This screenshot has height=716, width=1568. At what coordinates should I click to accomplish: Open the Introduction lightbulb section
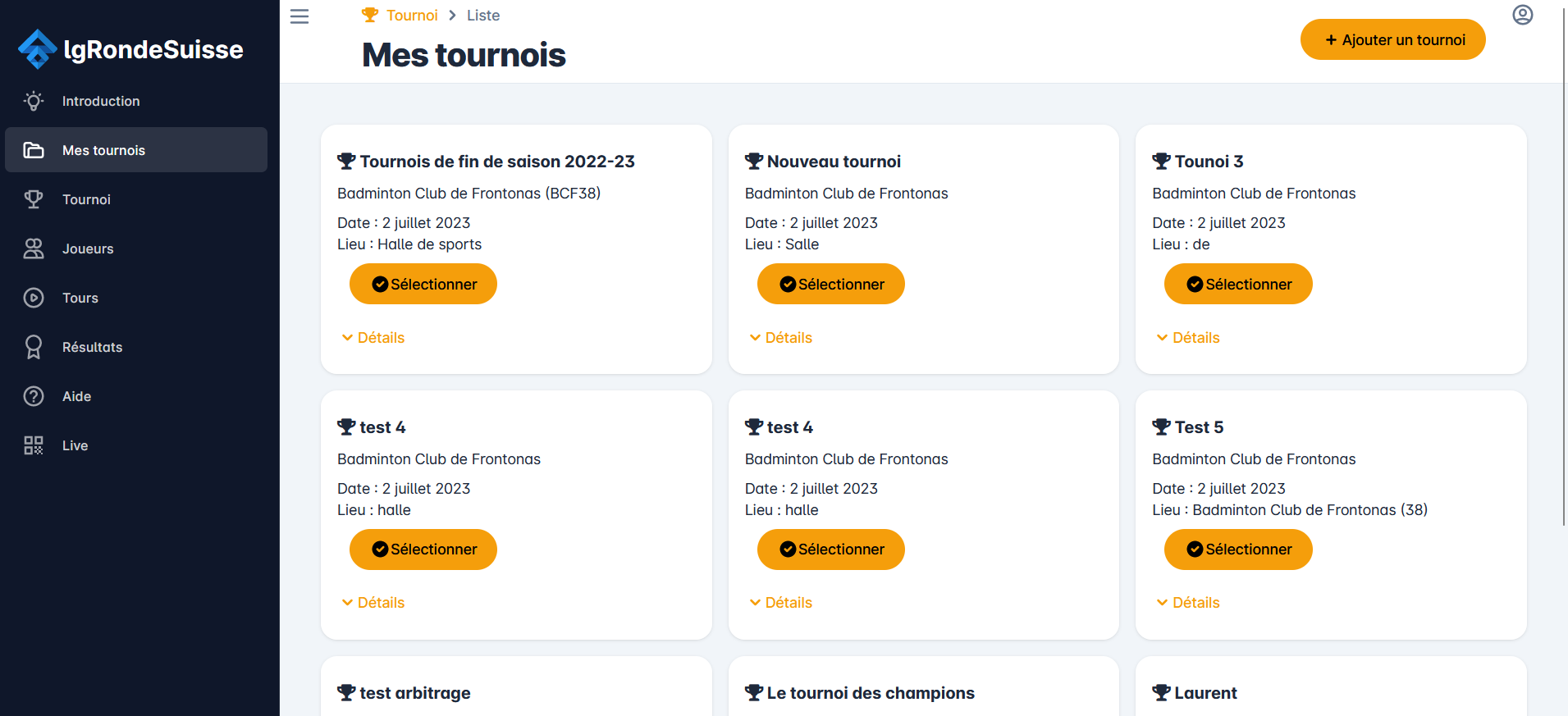coord(34,101)
